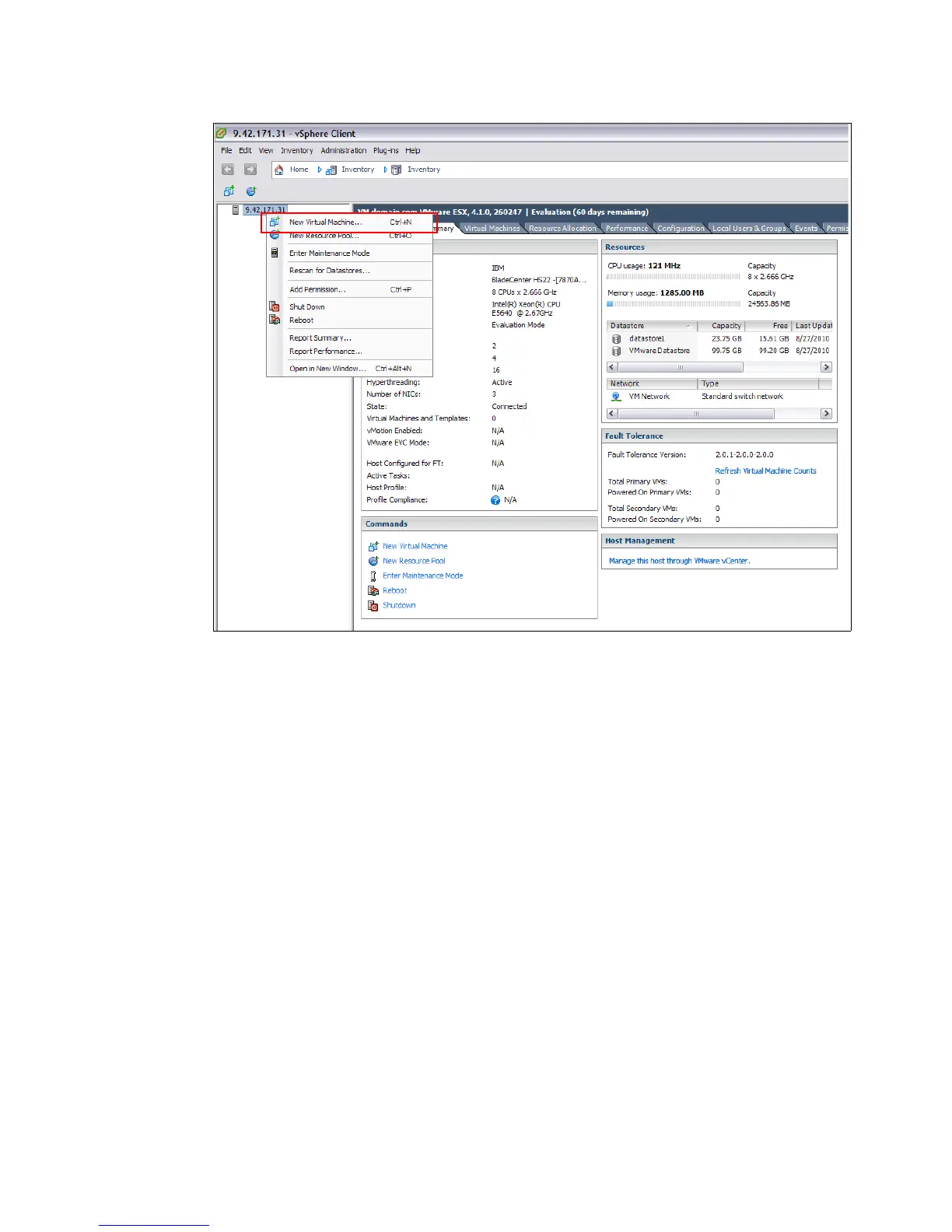Click New Resource Pool command link
The image size is (952, 1232).
(414, 561)
